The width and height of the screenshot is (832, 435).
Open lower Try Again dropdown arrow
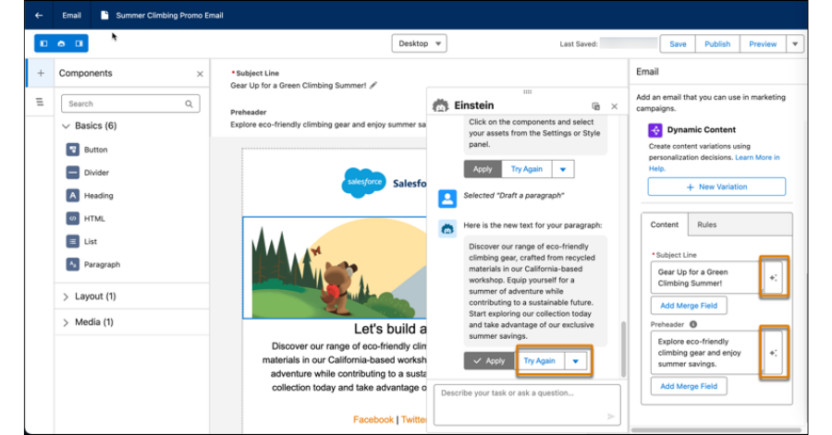coord(576,361)
